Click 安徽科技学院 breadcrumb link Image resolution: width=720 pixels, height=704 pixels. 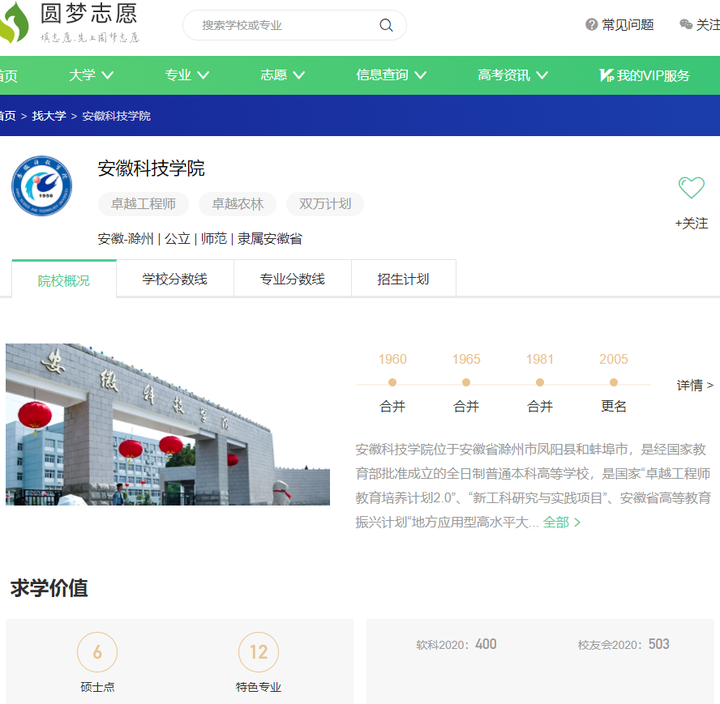click(116, 116)
